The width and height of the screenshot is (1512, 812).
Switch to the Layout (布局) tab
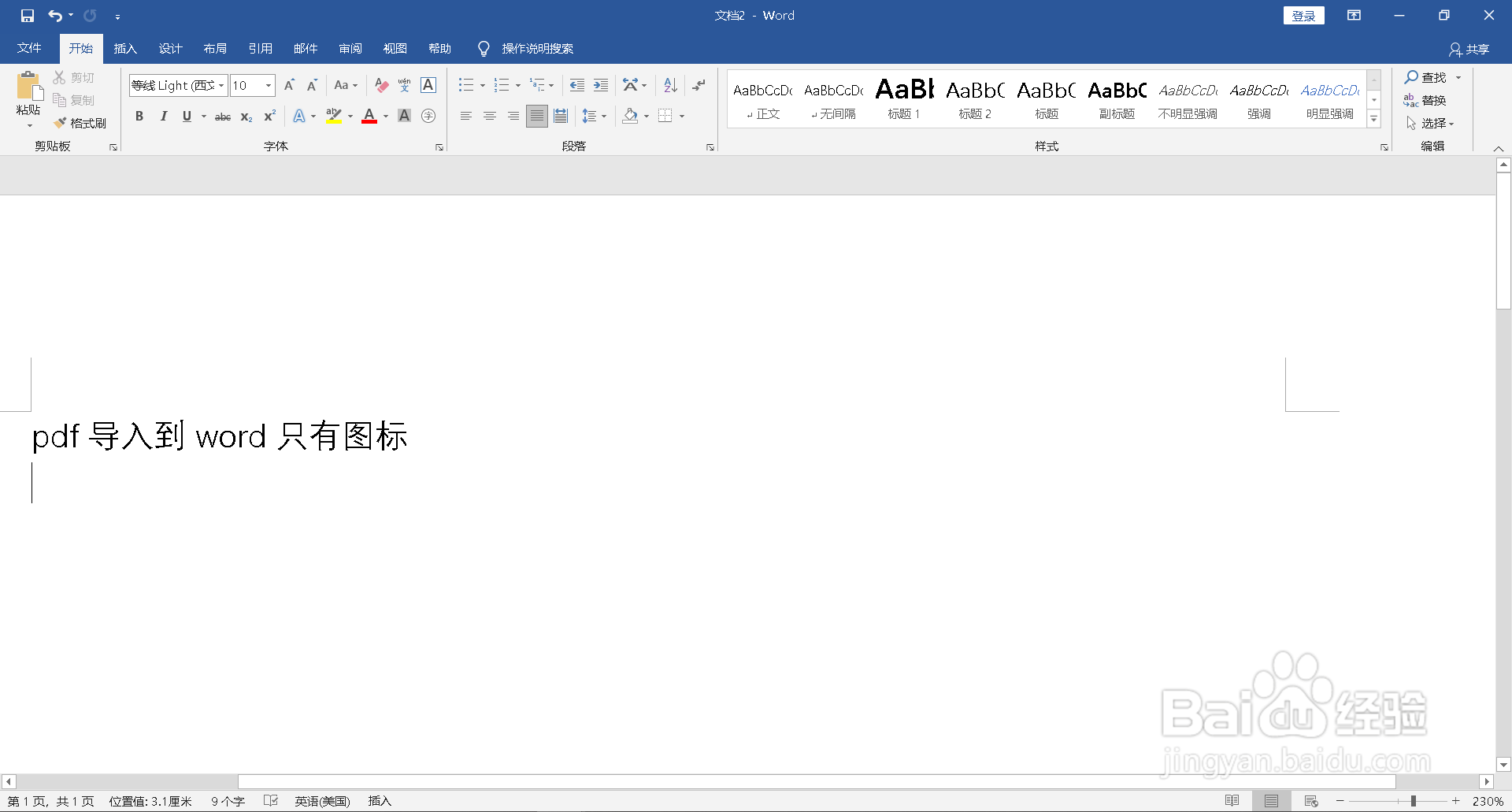(215, 48)
